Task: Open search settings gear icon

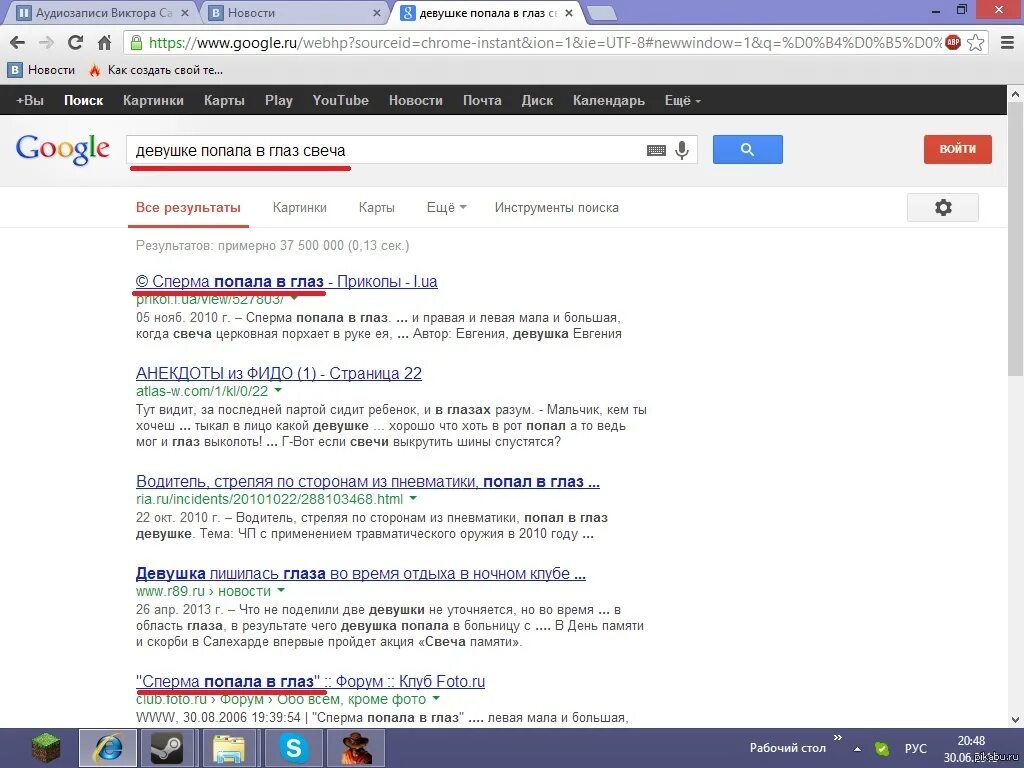Action: tap(942, 208)
